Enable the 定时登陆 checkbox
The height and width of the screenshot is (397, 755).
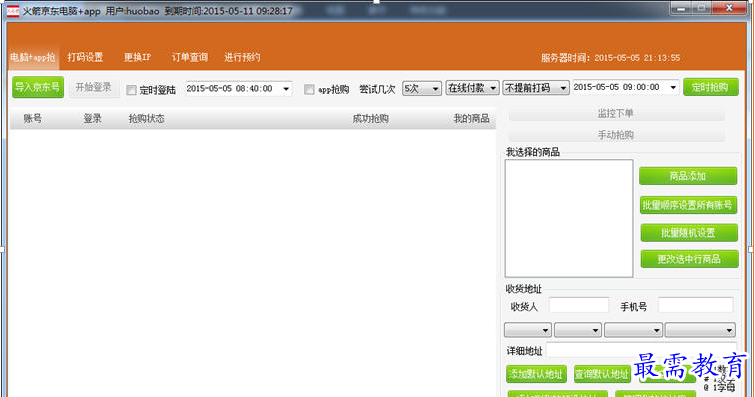pyautogui.click(x=131, y=90)
